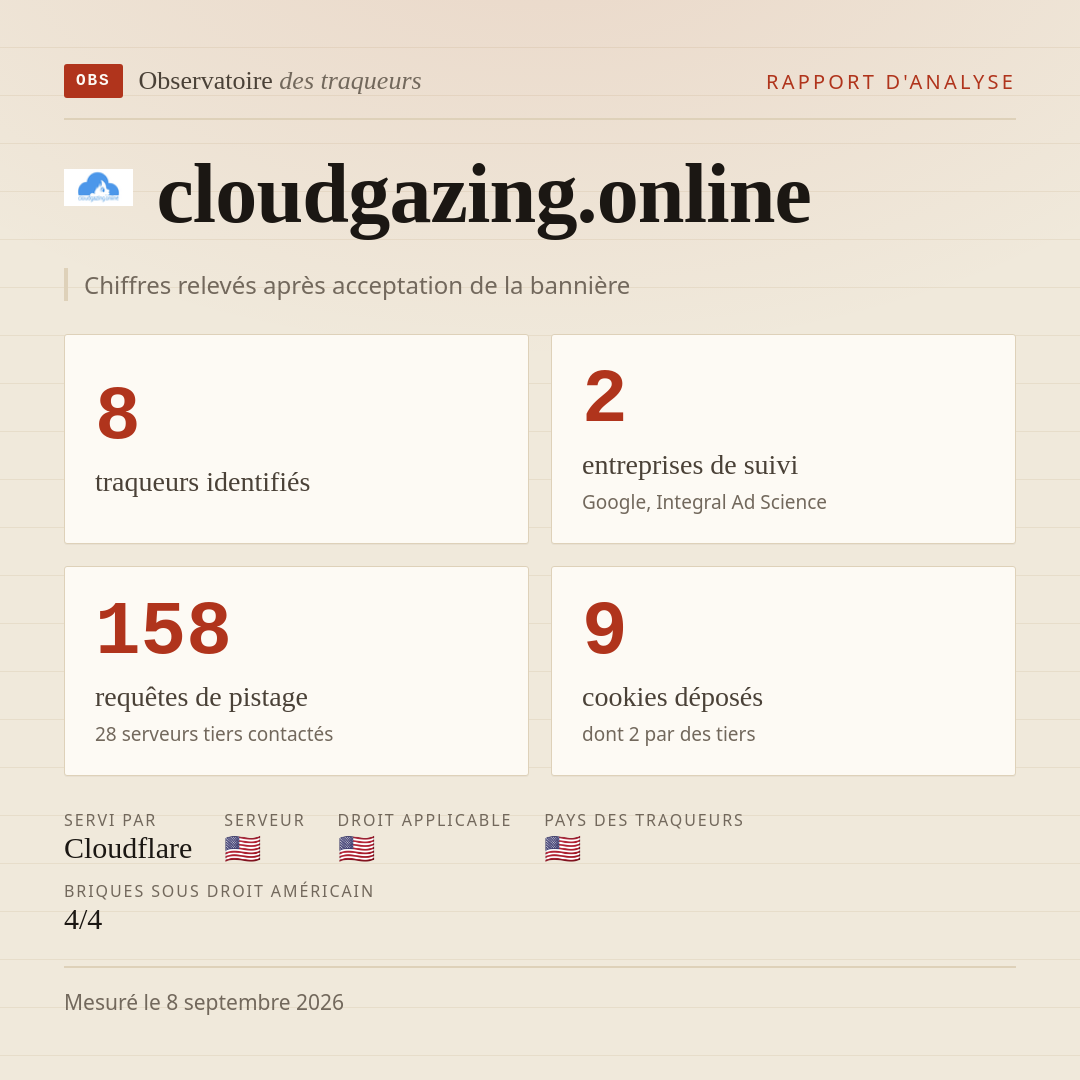1080x1080 pixels.
Task: Click 'Google, Integral Ad Science' text
Action: [704, 502]
